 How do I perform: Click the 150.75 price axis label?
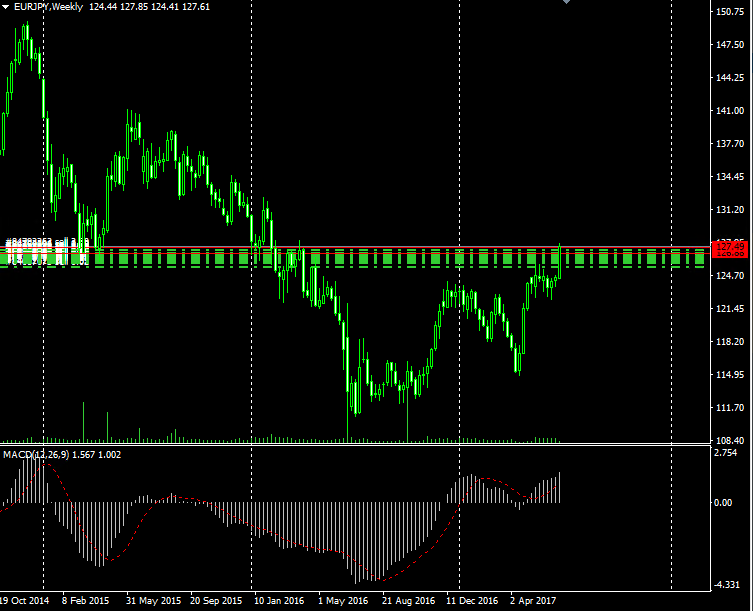pos(729,12)
